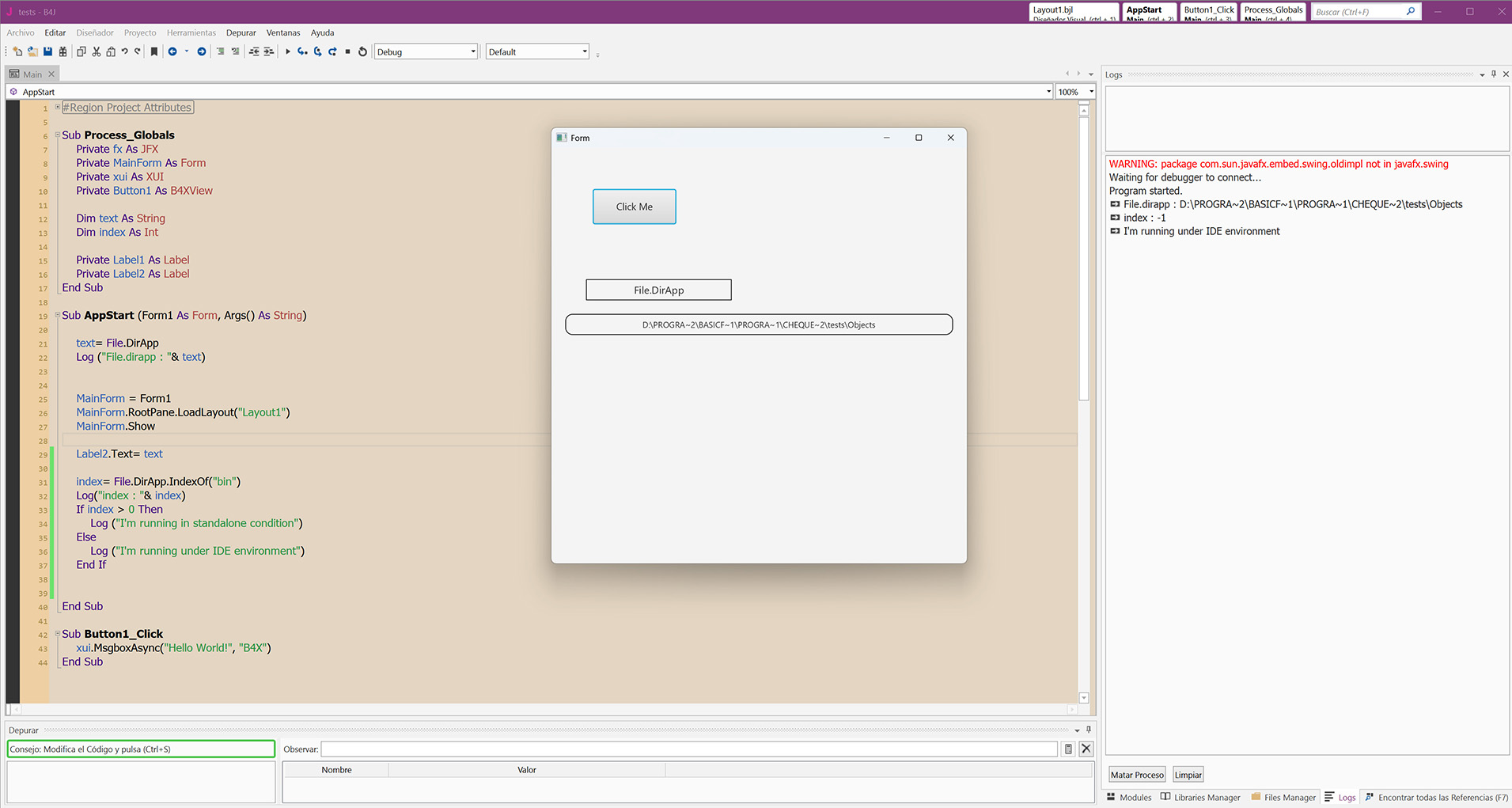Open the Logs panel options dropdown arrow
This screenshot has width=1512, height=808.
click(1482, 74)
